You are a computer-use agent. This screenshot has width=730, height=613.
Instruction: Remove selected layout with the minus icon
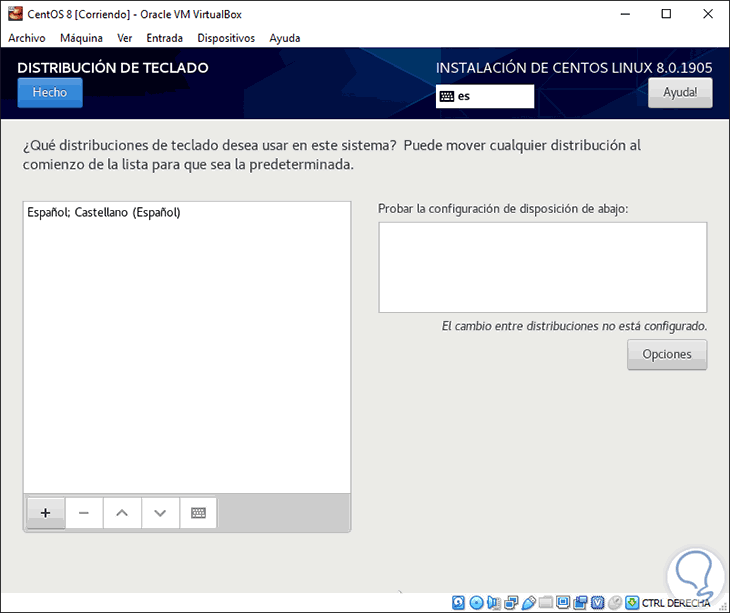[x=84, y=513]
